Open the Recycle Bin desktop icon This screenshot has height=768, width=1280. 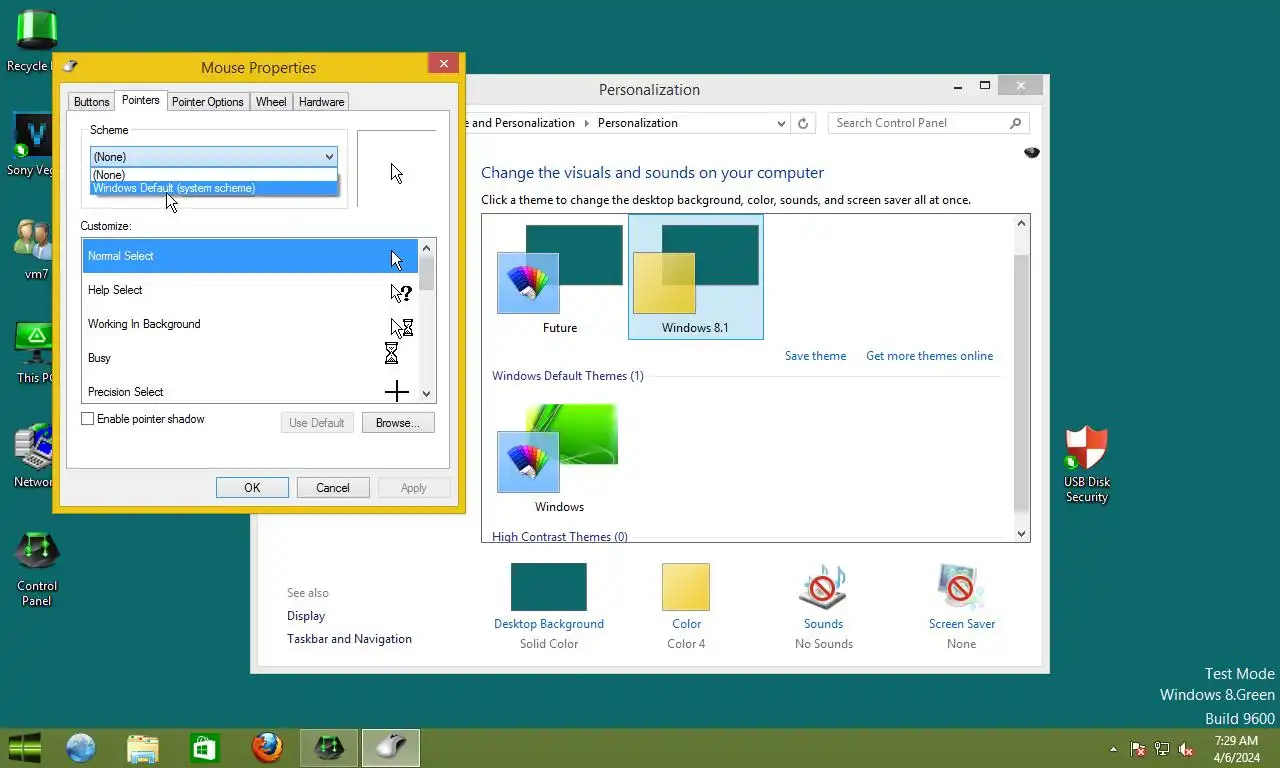pyautogui.click(x=37, y=42)
